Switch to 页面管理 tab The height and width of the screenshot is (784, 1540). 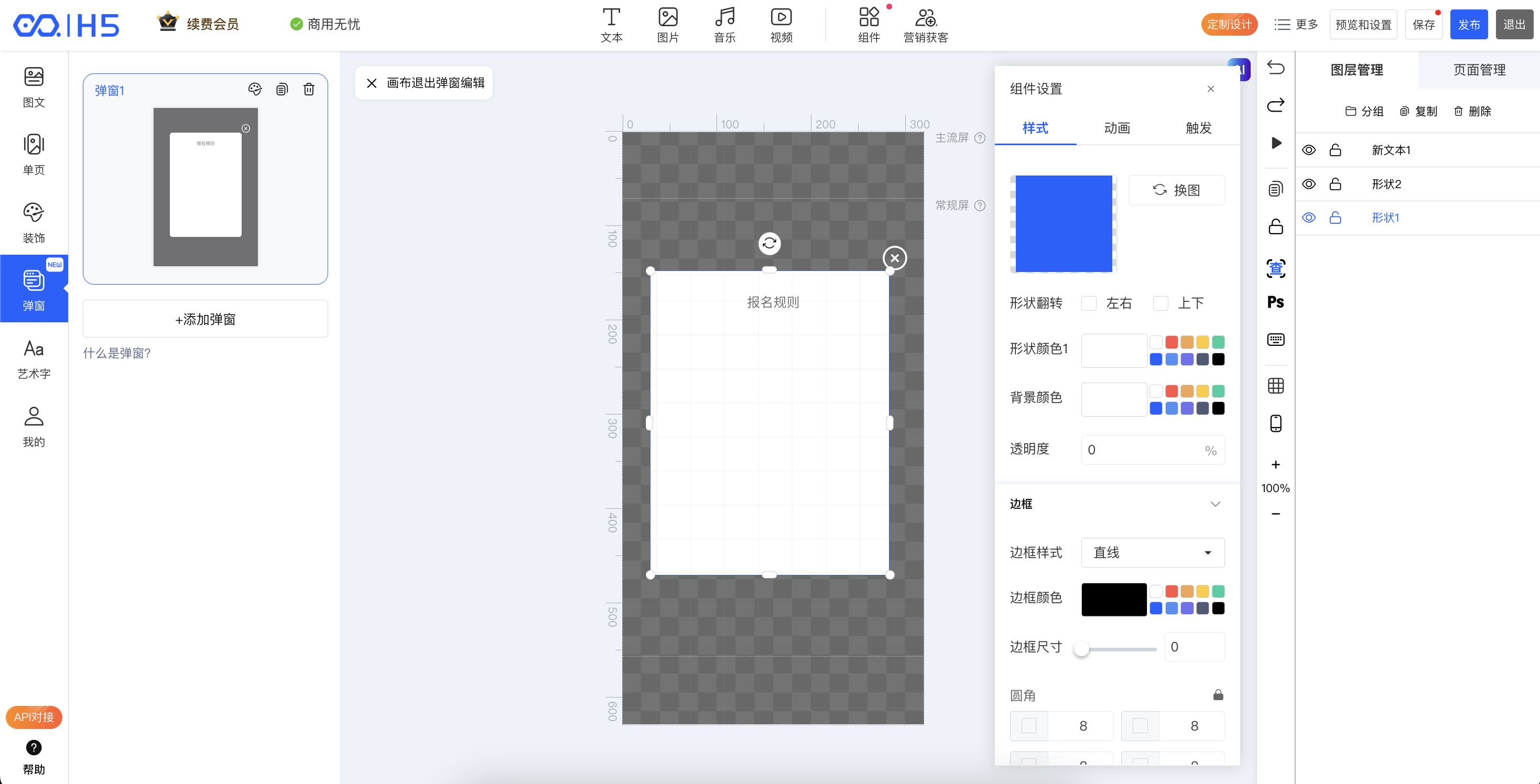coord(1479,70)
